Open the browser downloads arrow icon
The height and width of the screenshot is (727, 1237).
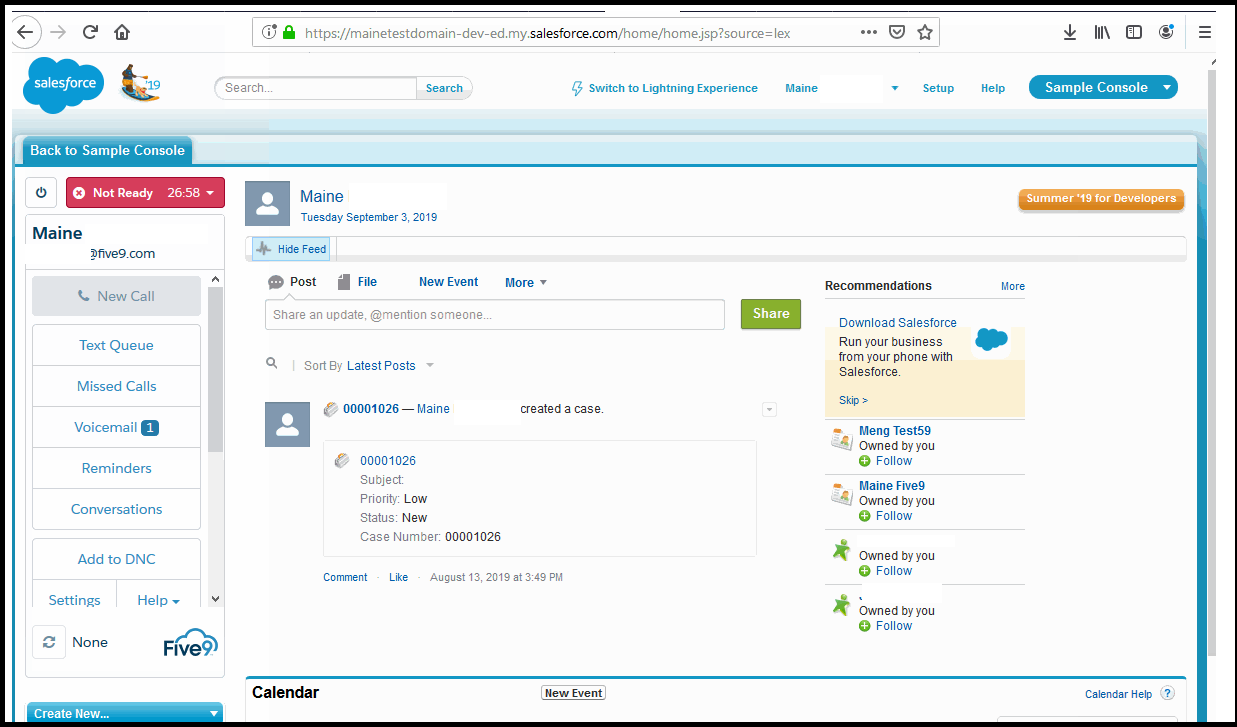[1070, 32]
